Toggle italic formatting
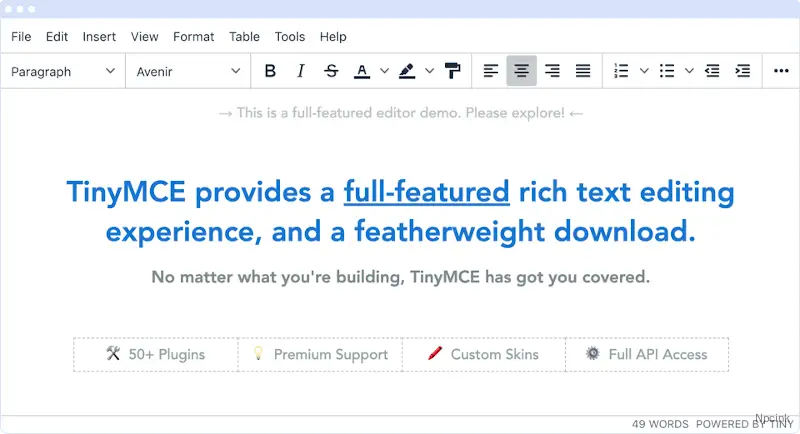The image size is (800, 434). coord(301,71)
